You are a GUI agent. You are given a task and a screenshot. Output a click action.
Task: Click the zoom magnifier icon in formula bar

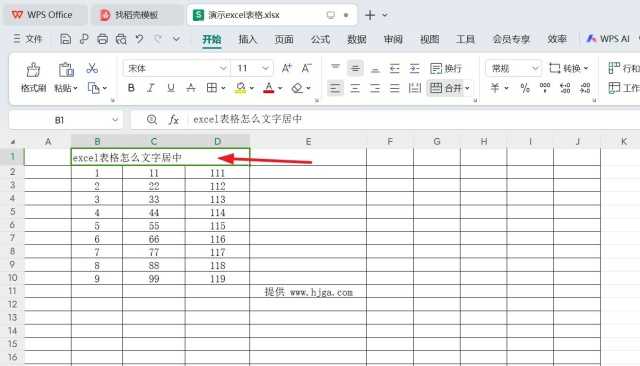(x=152, y=120)
